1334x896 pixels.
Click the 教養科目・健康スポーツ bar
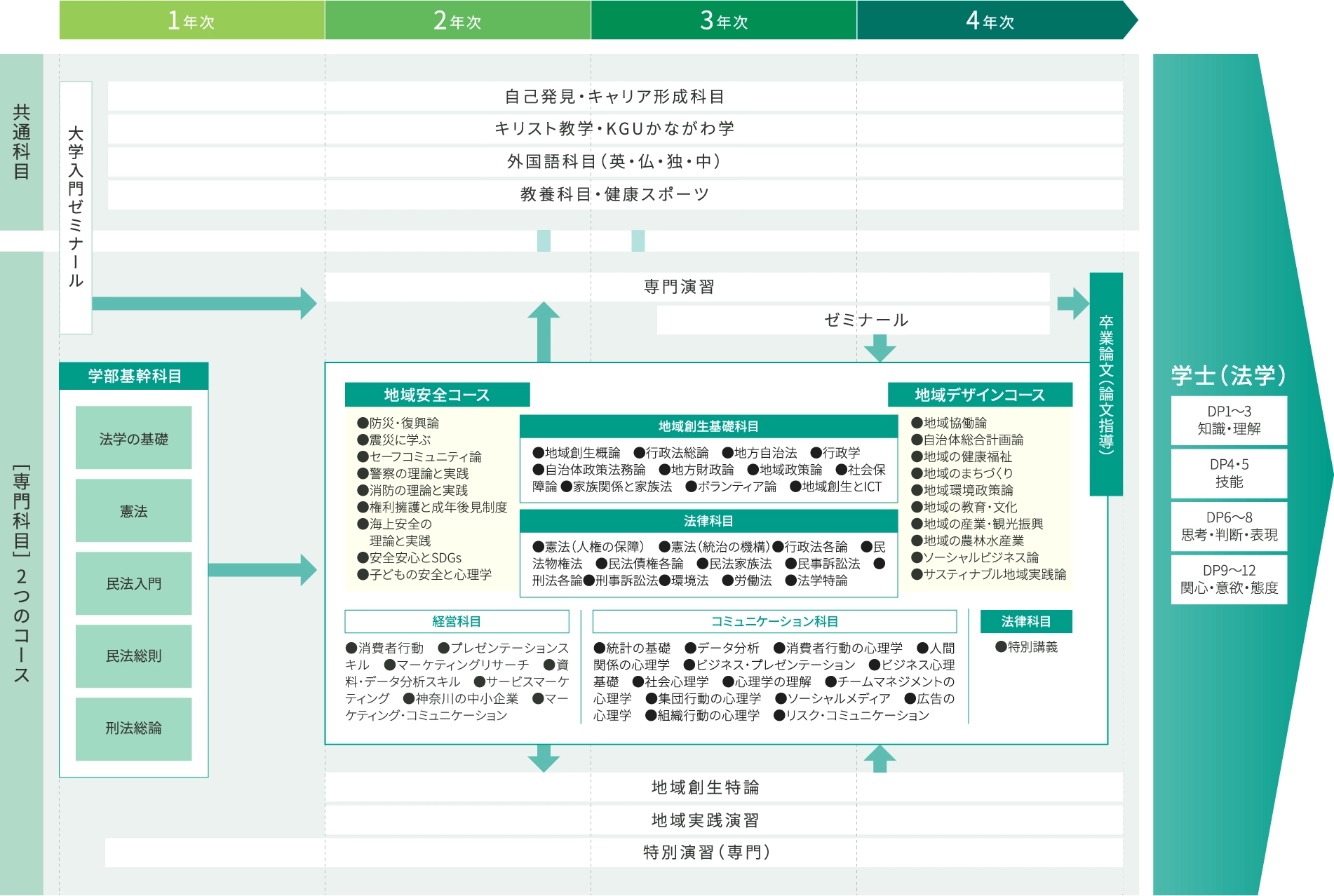coord(615,194)
